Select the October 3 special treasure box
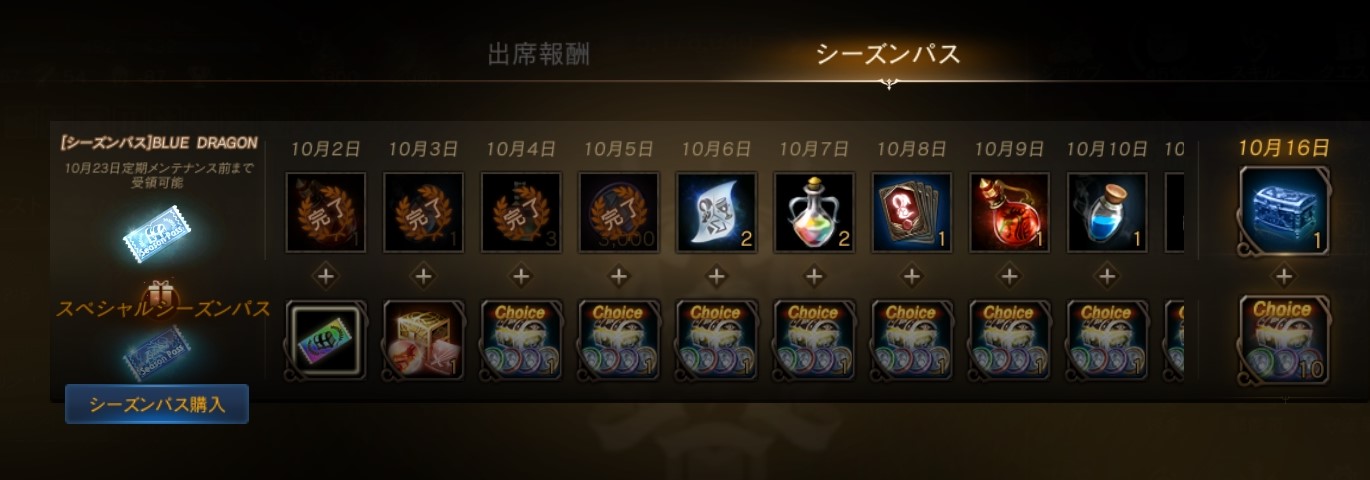Image resolution: width=1370 pixels, height=480 pixels. point(423,340)
